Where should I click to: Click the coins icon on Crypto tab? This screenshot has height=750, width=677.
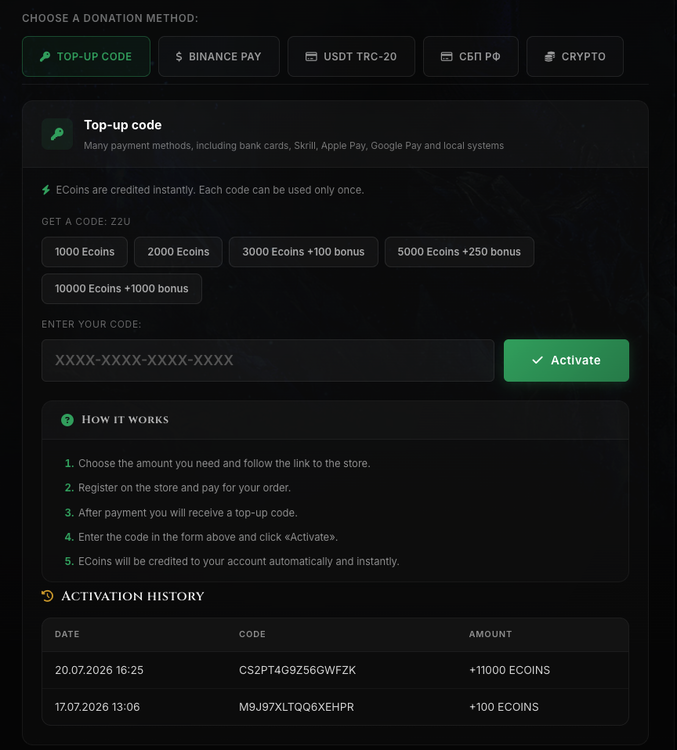[550, 56]
